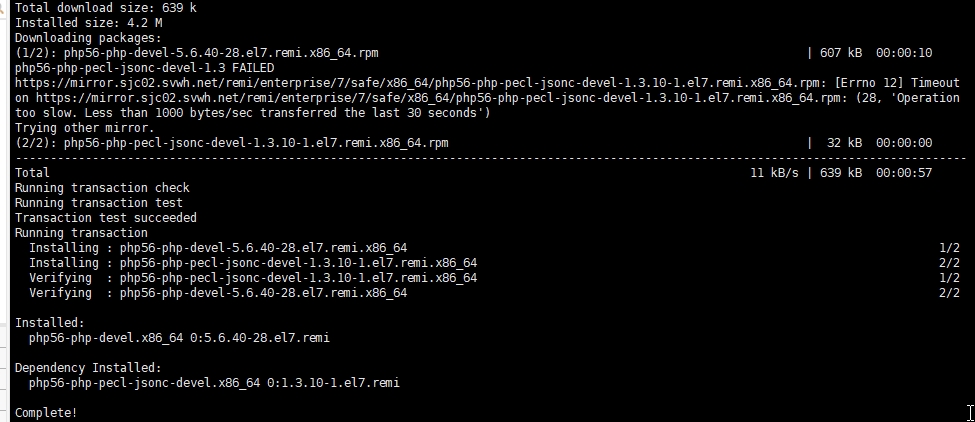Click the 'Complete!' output line

(x=46, y=413)
